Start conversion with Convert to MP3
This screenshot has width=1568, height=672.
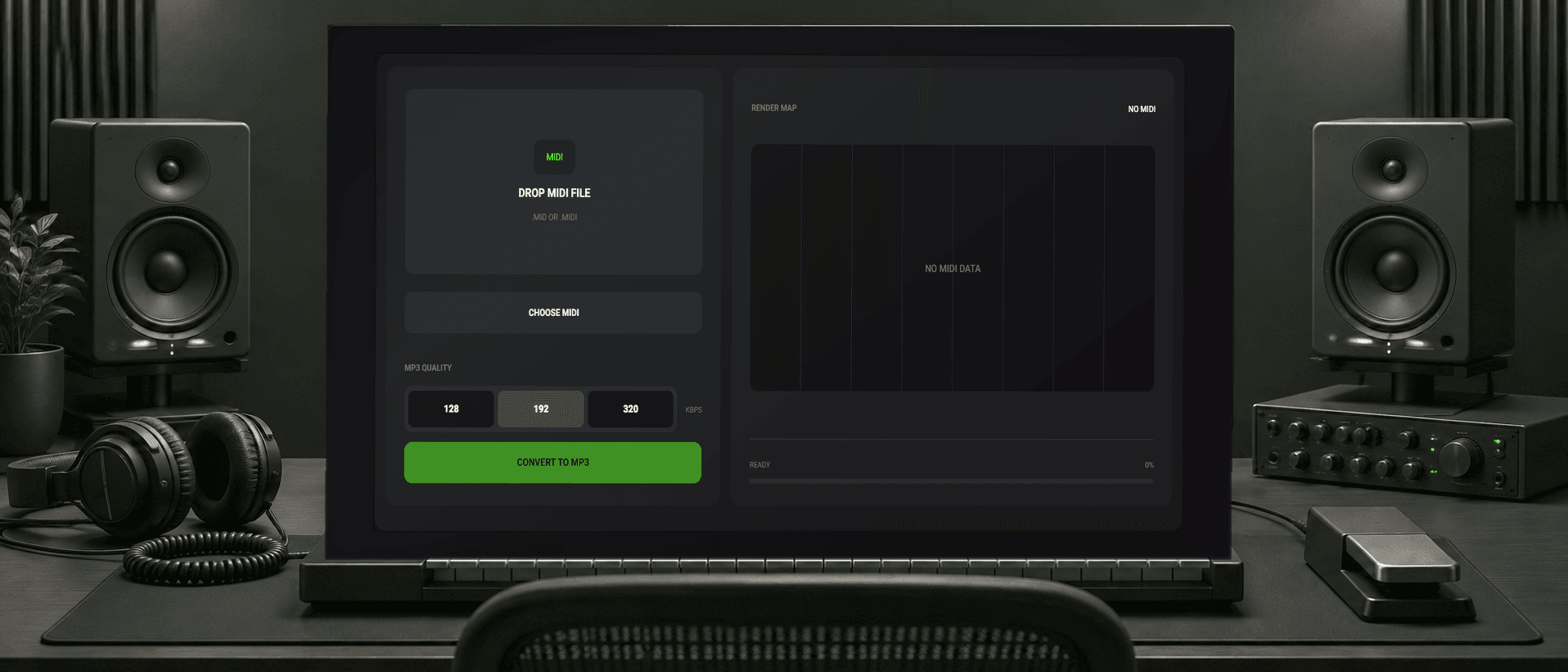pyautogui.click(x=552, y=462)
